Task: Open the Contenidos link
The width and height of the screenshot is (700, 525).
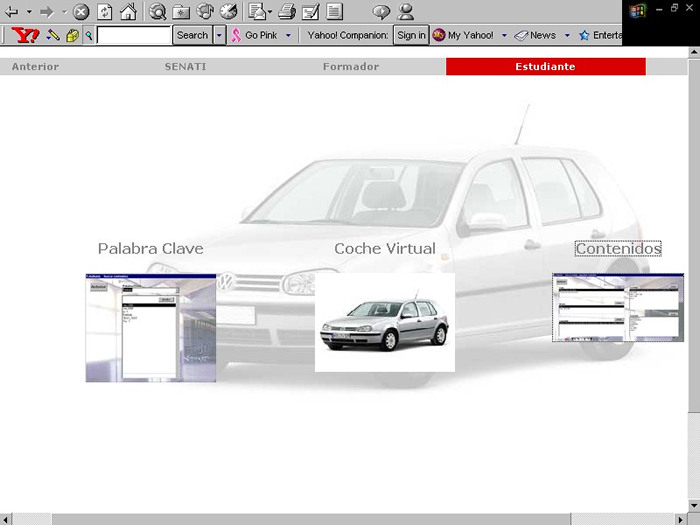Action: (x=618, y=249)
